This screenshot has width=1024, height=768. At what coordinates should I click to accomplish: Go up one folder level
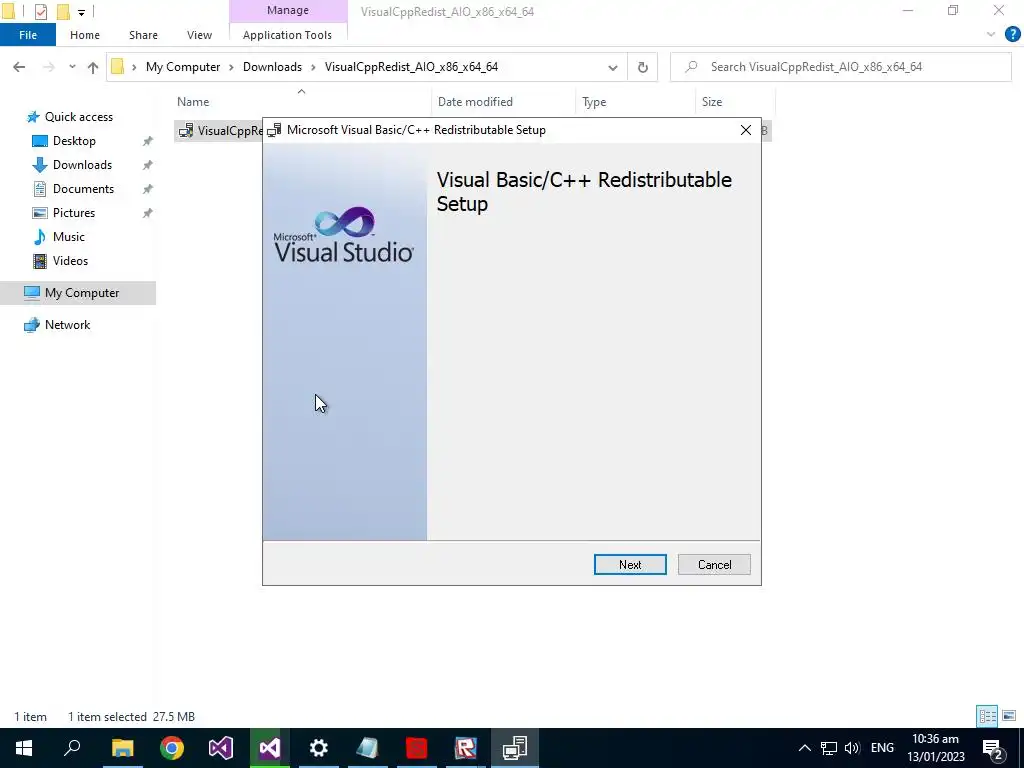coord(93,67)
